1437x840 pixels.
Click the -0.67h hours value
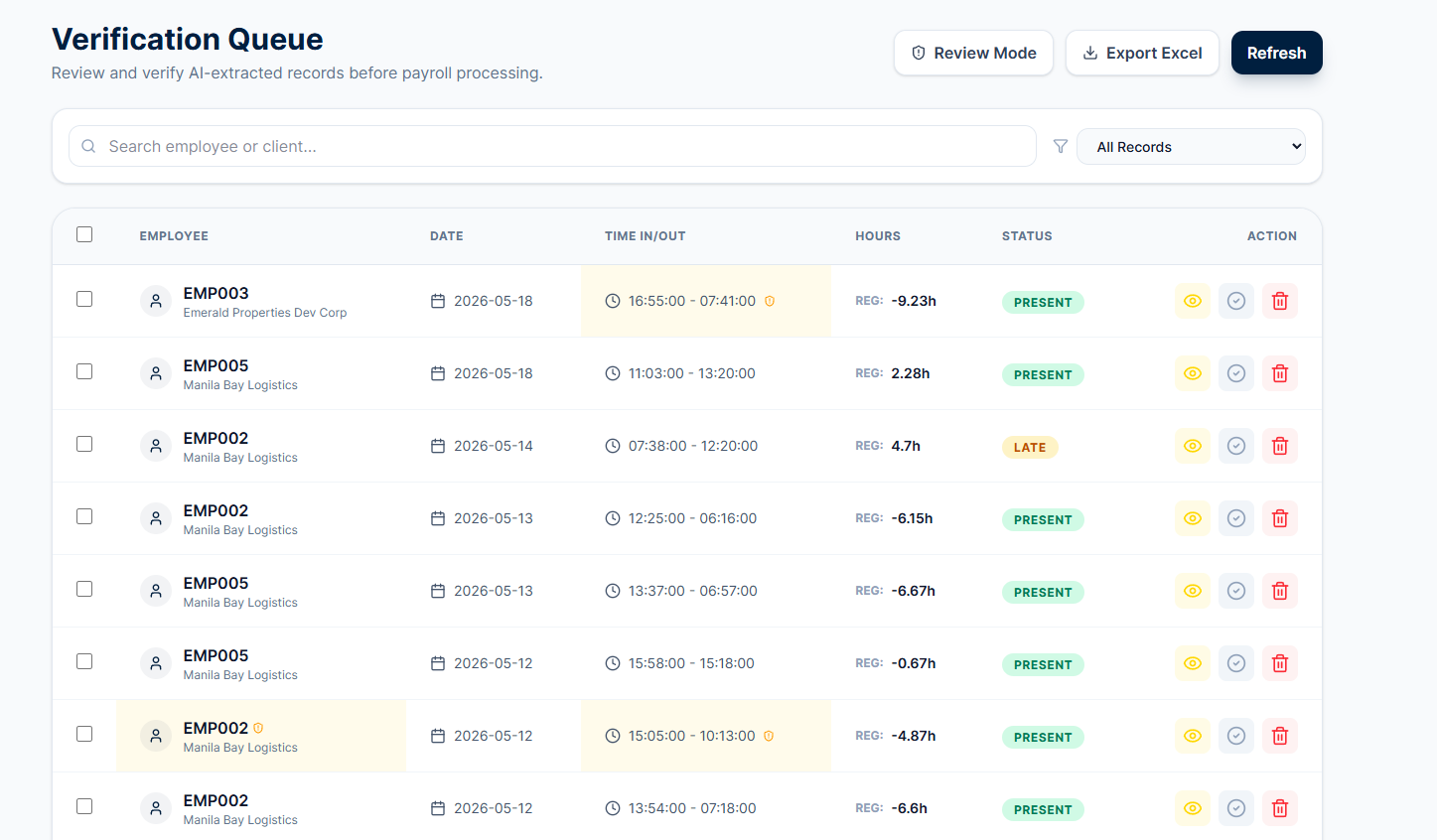[x=914, y=663]
